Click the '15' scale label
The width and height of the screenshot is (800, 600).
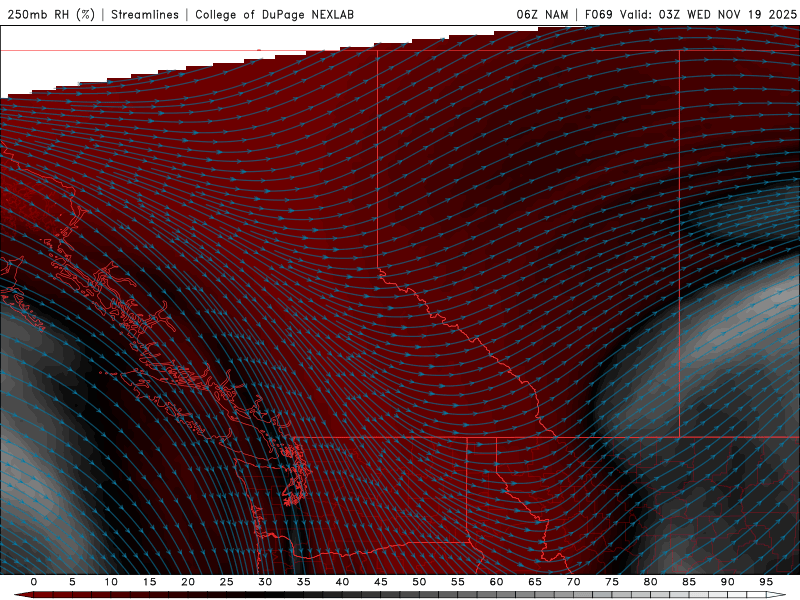(x=149, y=582)
